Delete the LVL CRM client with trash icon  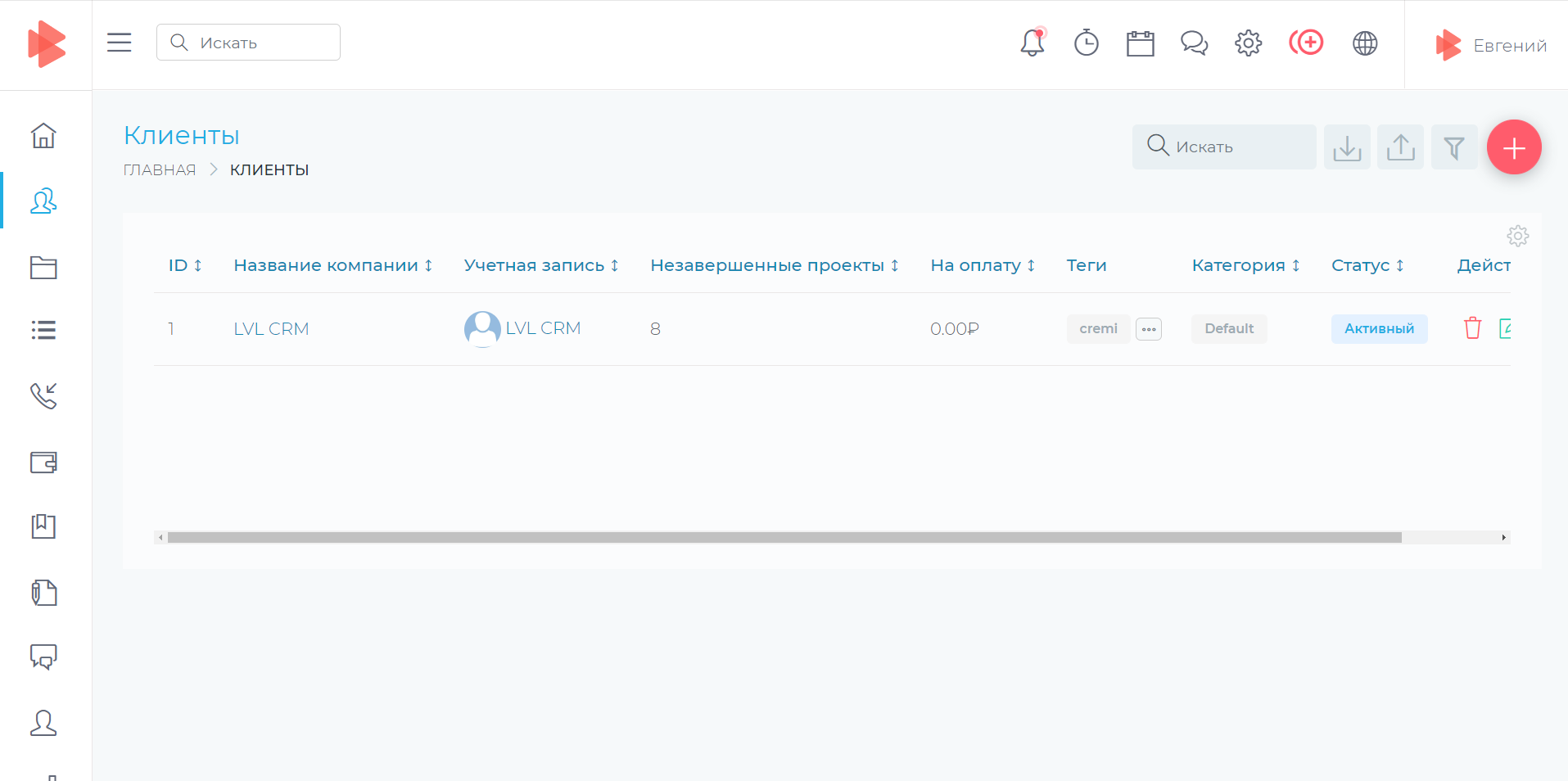(1472, 328)
